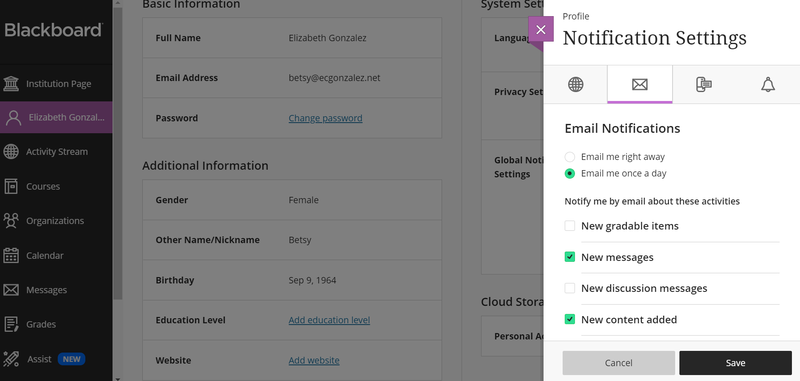Switch to the Stream notifications globe tab
Screen dimensions: 800x381
tap(576, 85)
